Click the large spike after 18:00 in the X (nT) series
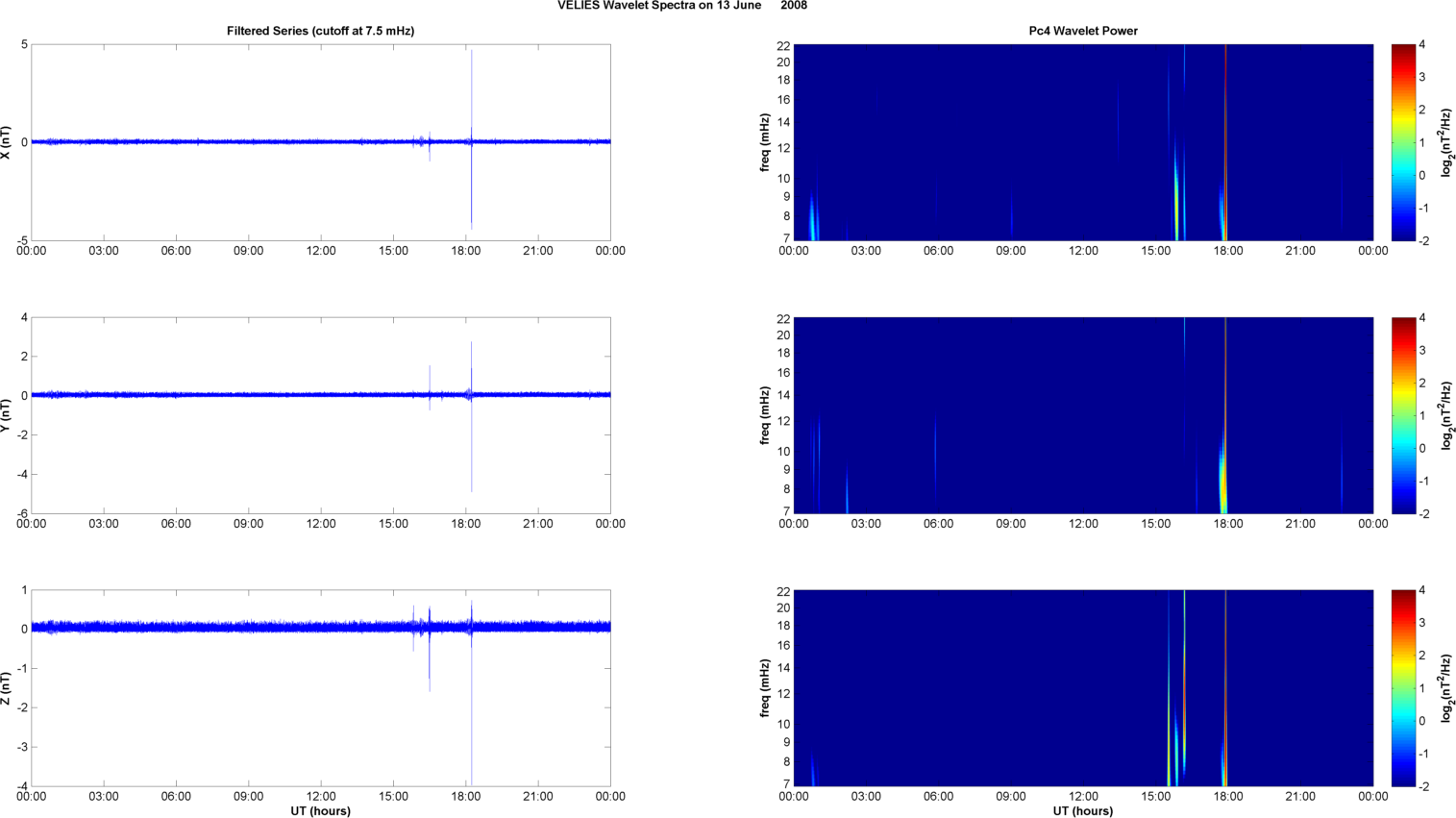The width and height of the screenshot is (1456, 818). 472,139
